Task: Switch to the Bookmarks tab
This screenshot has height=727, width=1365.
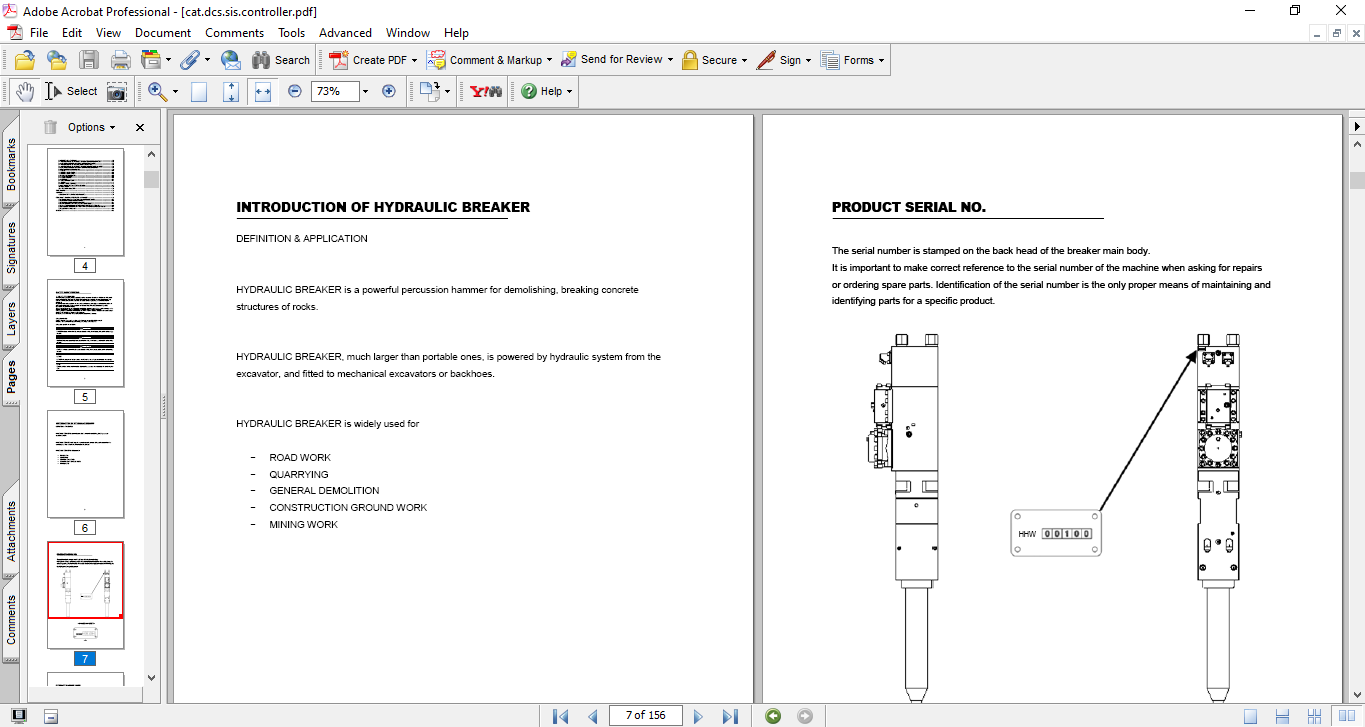Action: point(11,164)
